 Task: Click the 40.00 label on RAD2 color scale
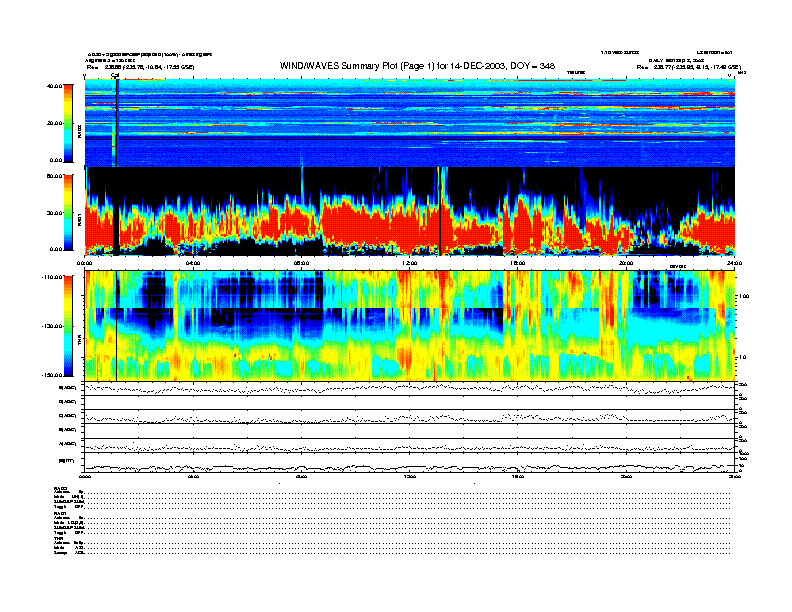point(55,86)
